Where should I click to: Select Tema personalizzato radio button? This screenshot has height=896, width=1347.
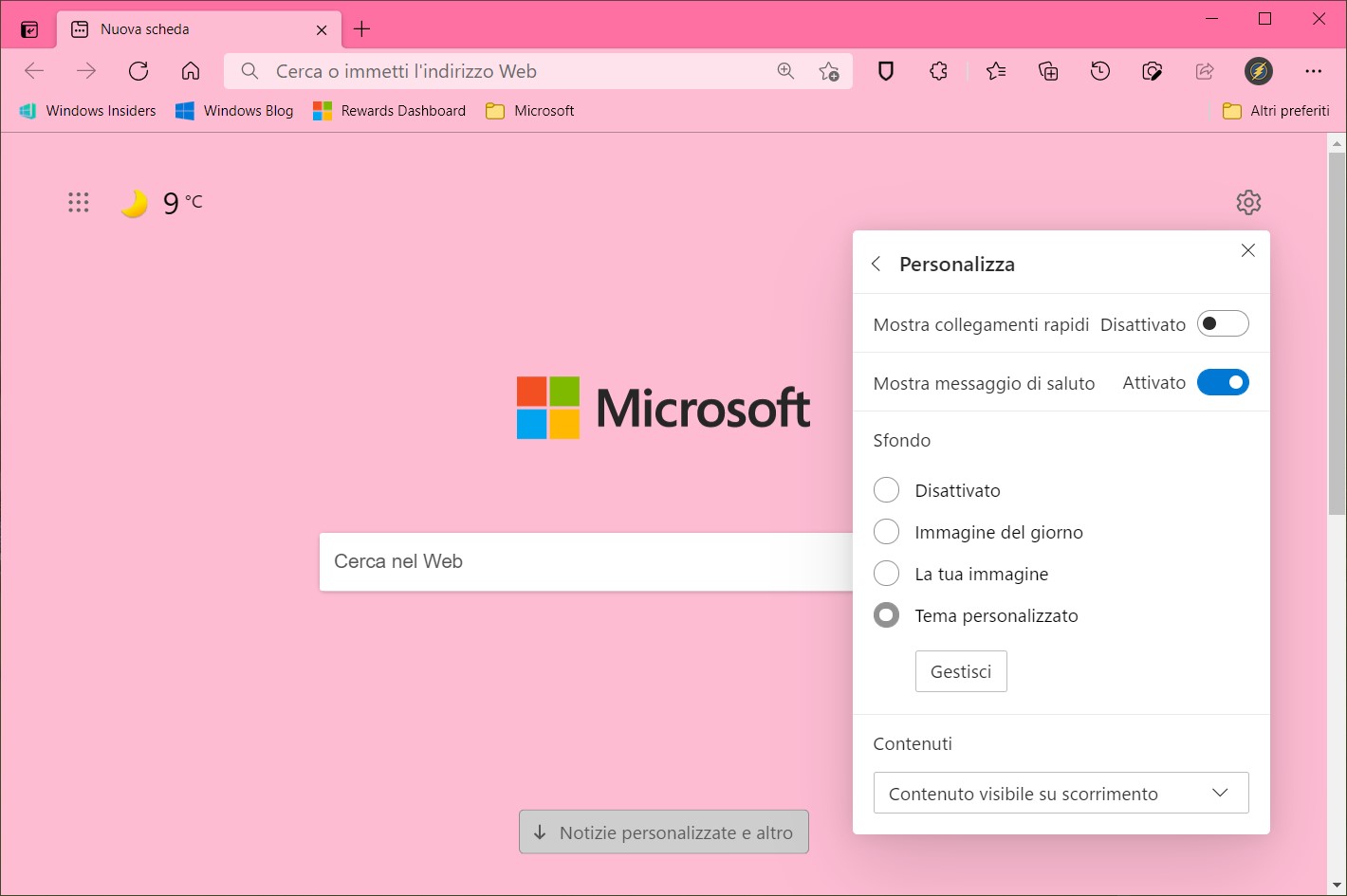[x=886, y=615]
